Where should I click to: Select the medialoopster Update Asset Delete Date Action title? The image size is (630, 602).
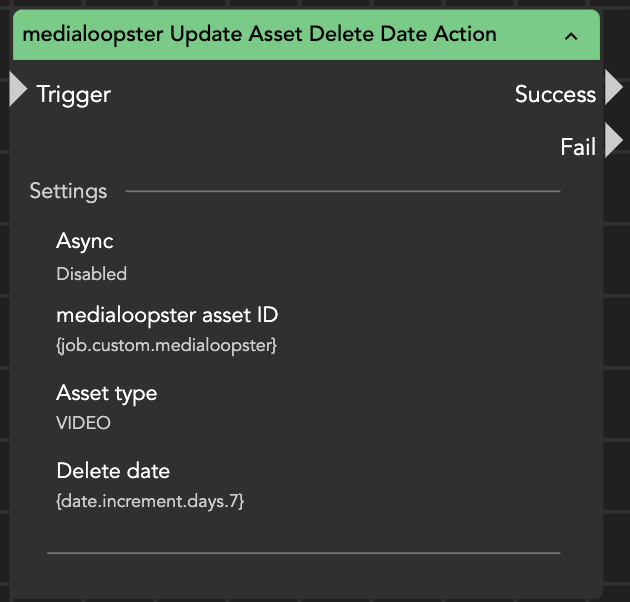[259, 34]
